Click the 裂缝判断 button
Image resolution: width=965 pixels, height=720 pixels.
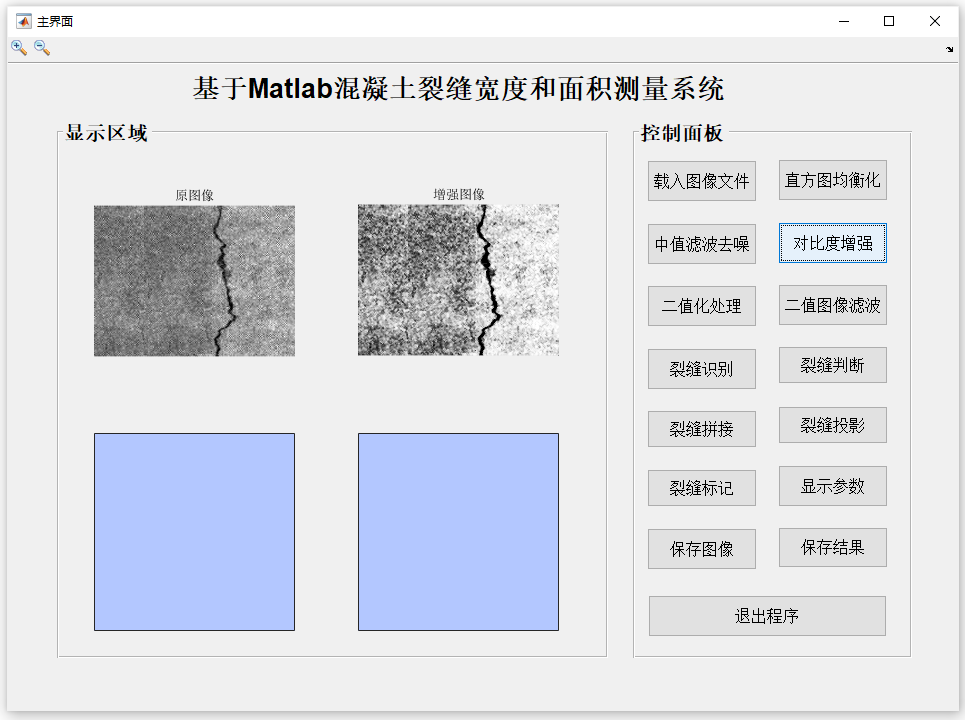833,365
